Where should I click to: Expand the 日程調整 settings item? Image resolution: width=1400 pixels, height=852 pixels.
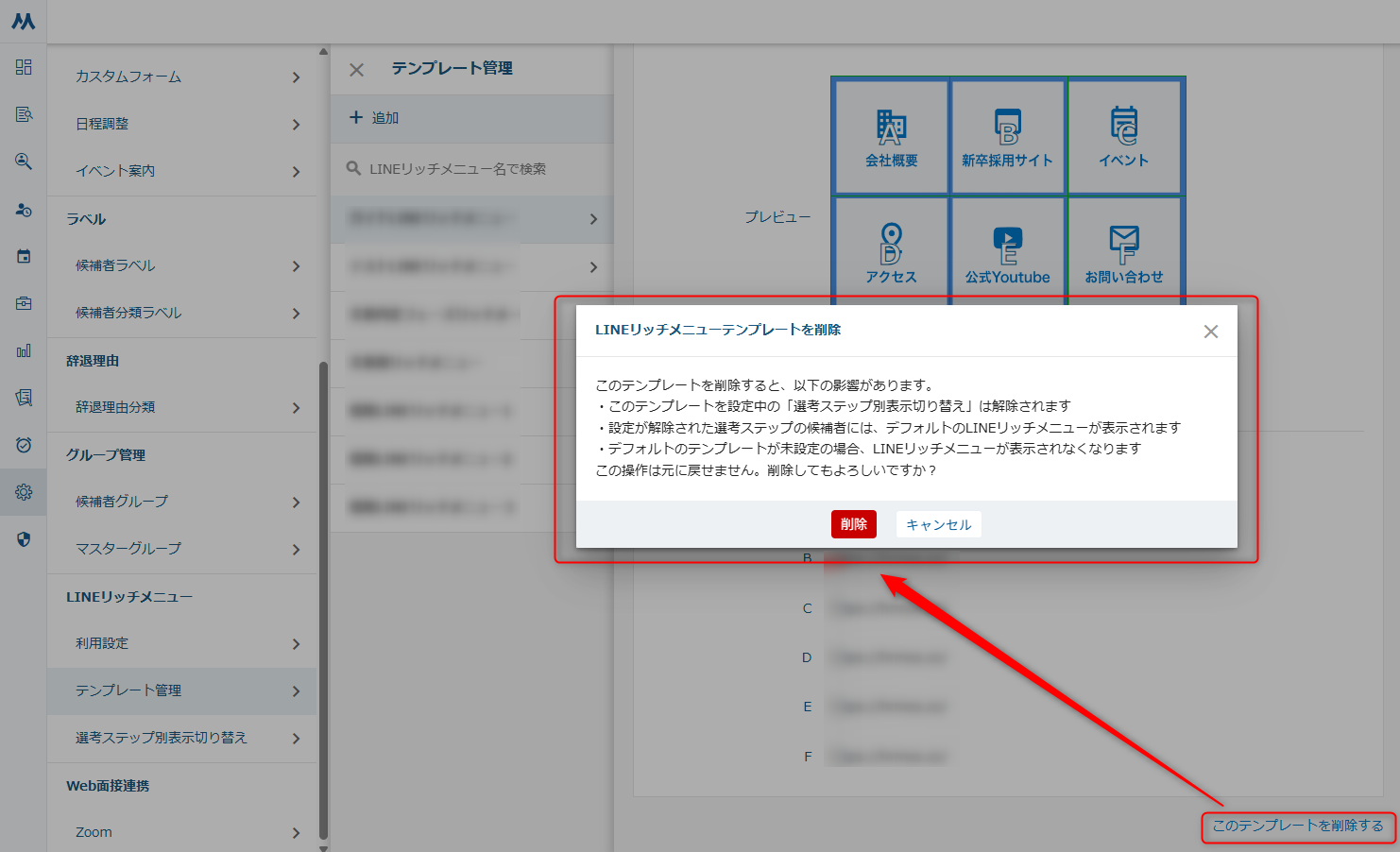point(184,124)
